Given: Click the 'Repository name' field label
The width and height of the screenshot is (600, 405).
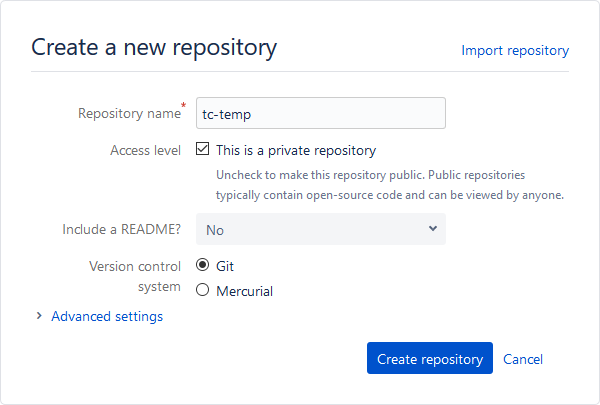Looking at the screenshot, I should [x=128, y=114].
